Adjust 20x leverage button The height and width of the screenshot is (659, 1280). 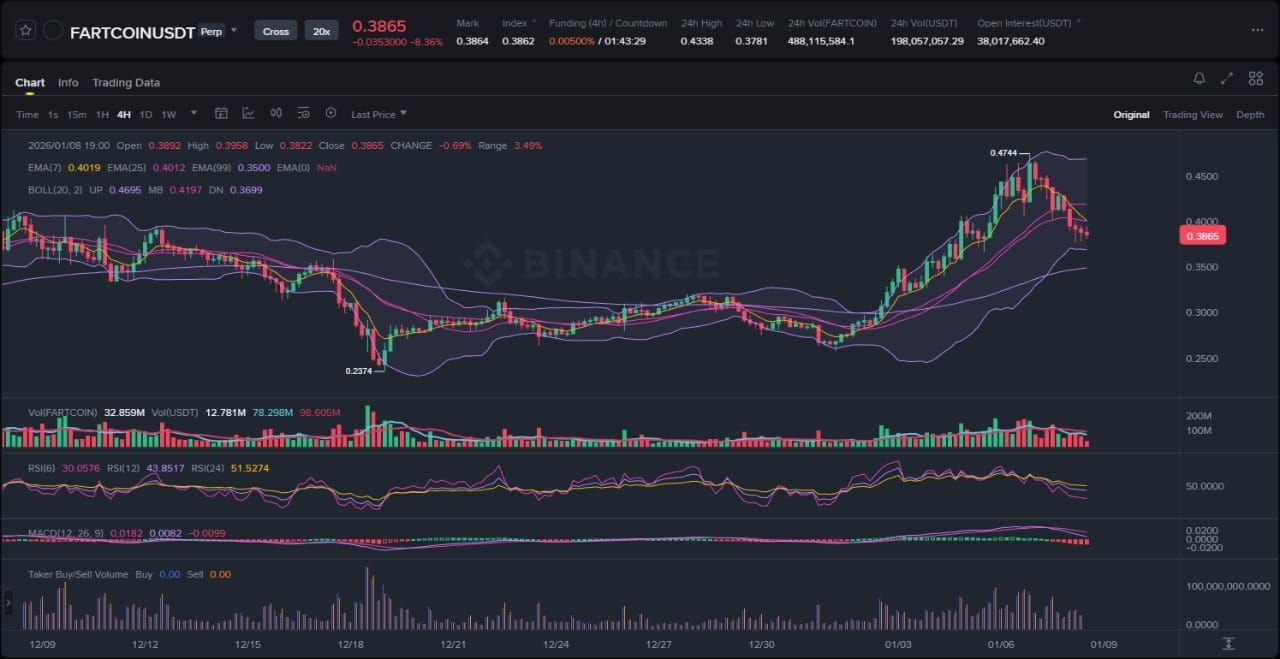click(x=321, y=31)
